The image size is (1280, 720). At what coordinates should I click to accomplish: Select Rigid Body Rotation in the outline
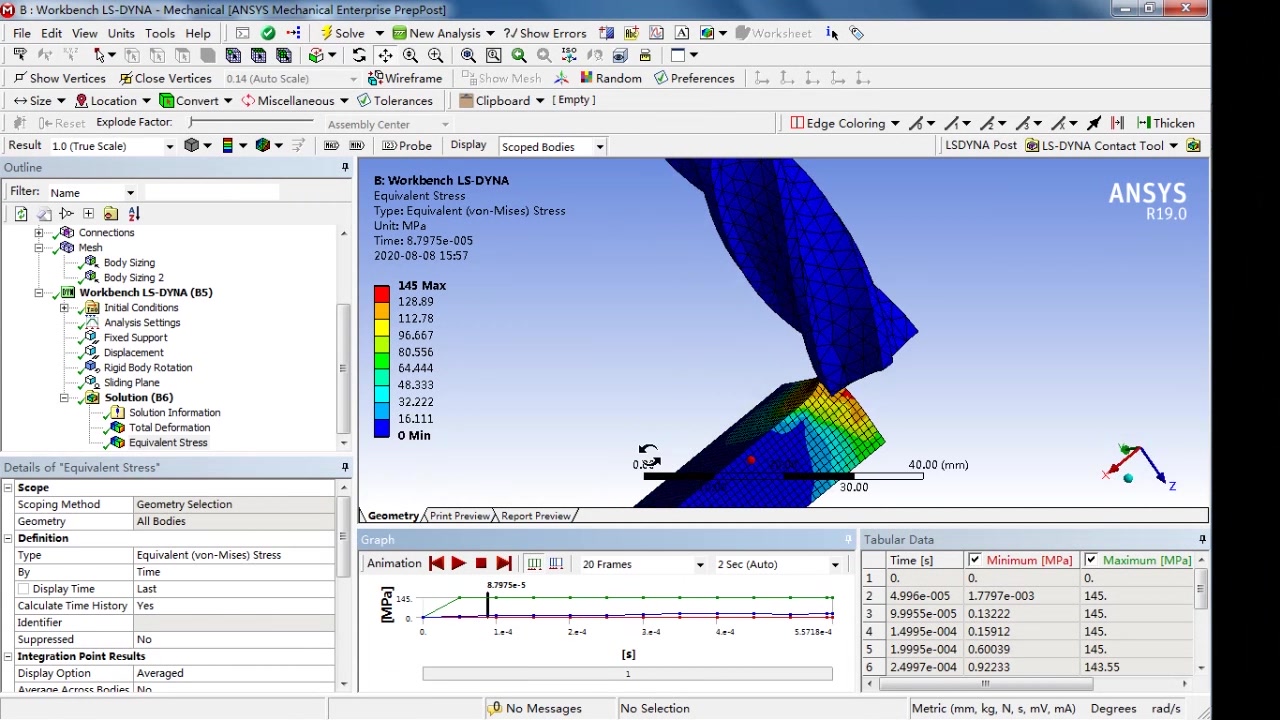(148, 368)
